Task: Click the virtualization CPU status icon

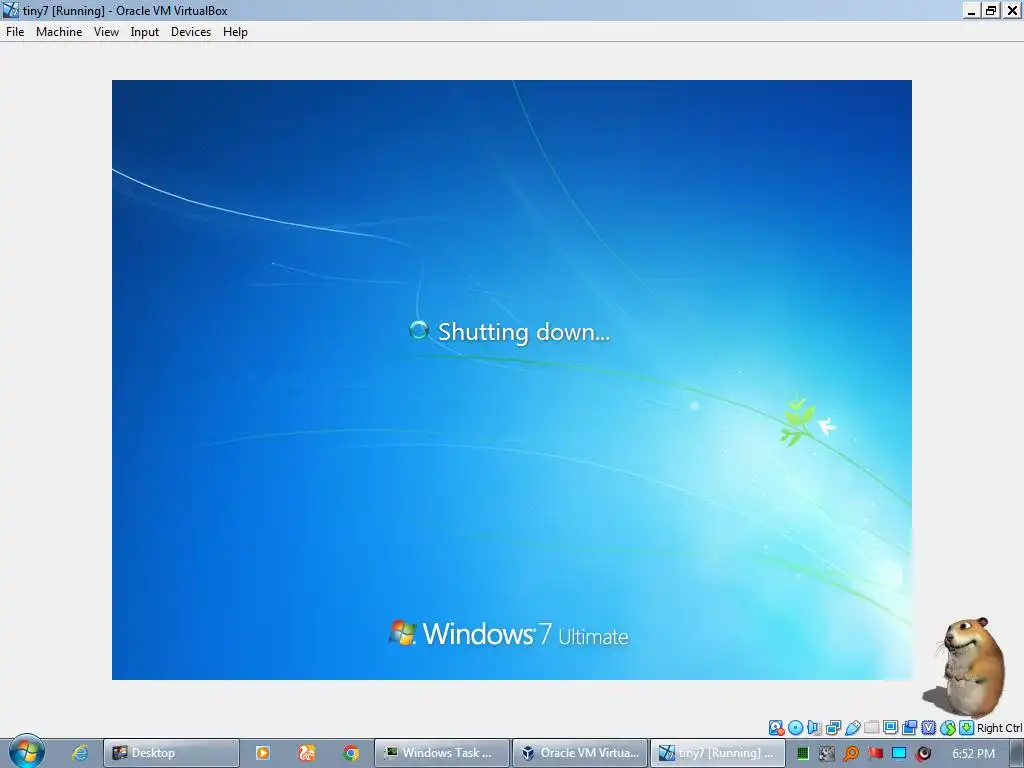Action: pyautogui.click(x=928, y=728)
